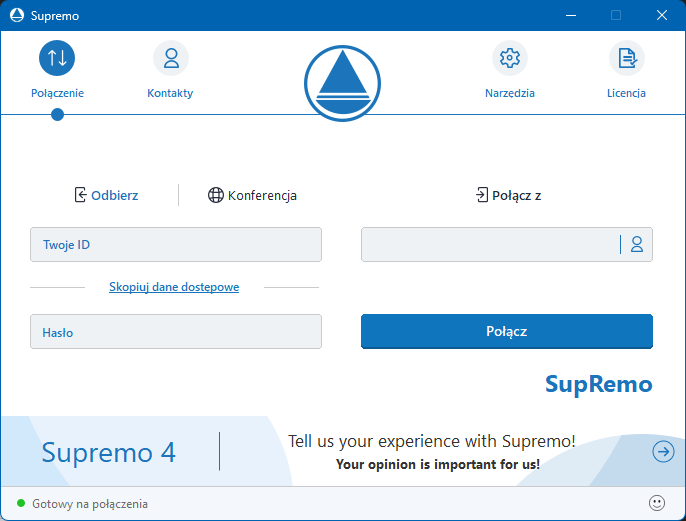Image resolution: width=686 pixels, height=521 pixels.
Task: Click the banner arrow circle icon
Action: [663, 451]
